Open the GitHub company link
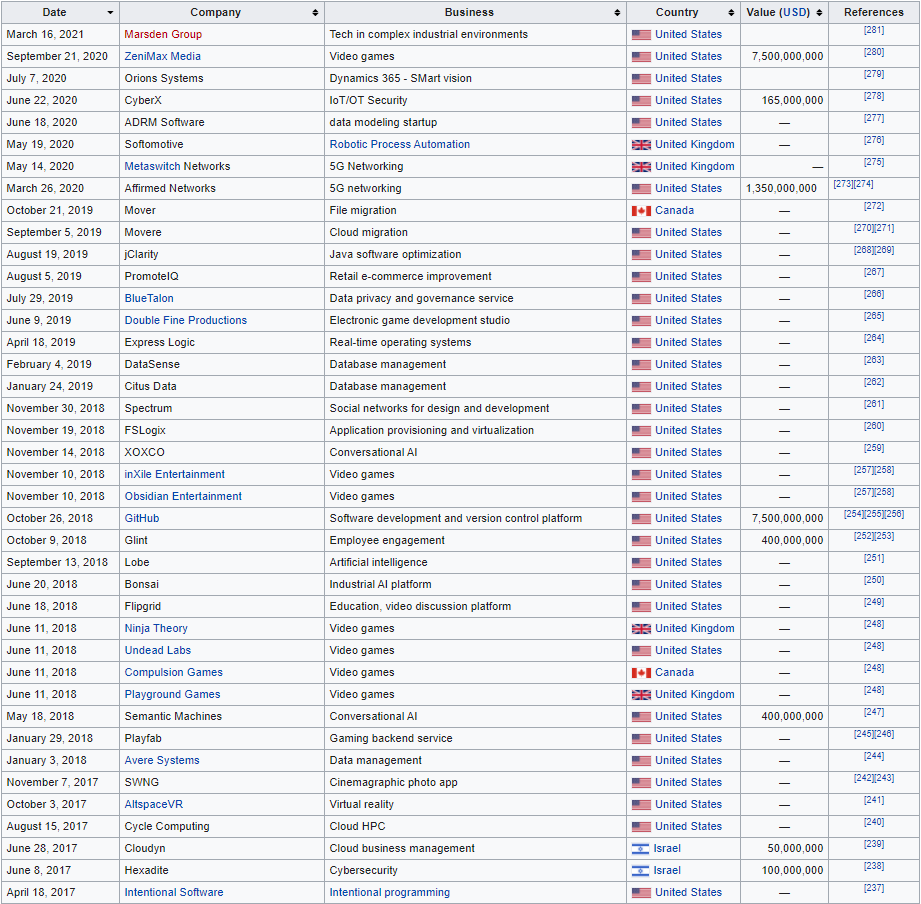 142,518
